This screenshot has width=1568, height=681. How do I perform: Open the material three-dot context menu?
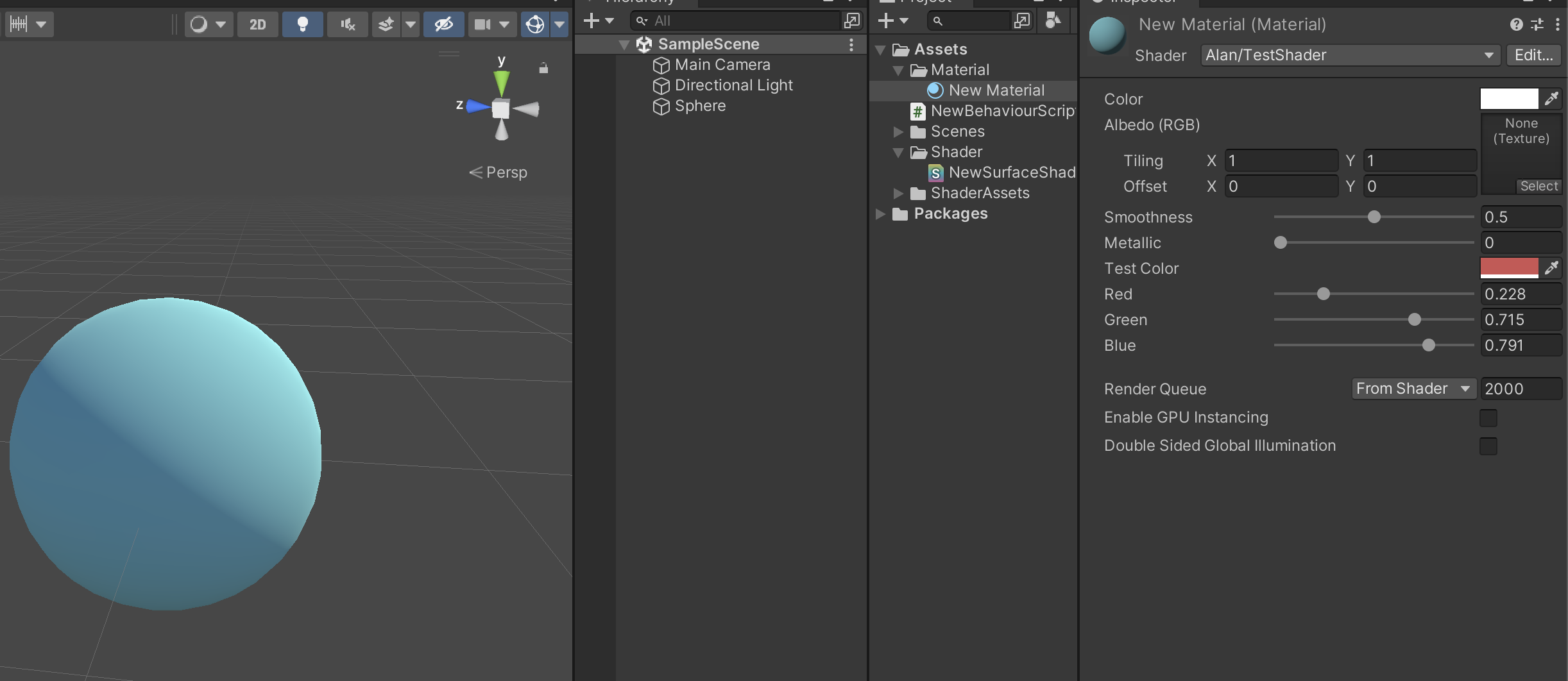tap(1558, 24)
